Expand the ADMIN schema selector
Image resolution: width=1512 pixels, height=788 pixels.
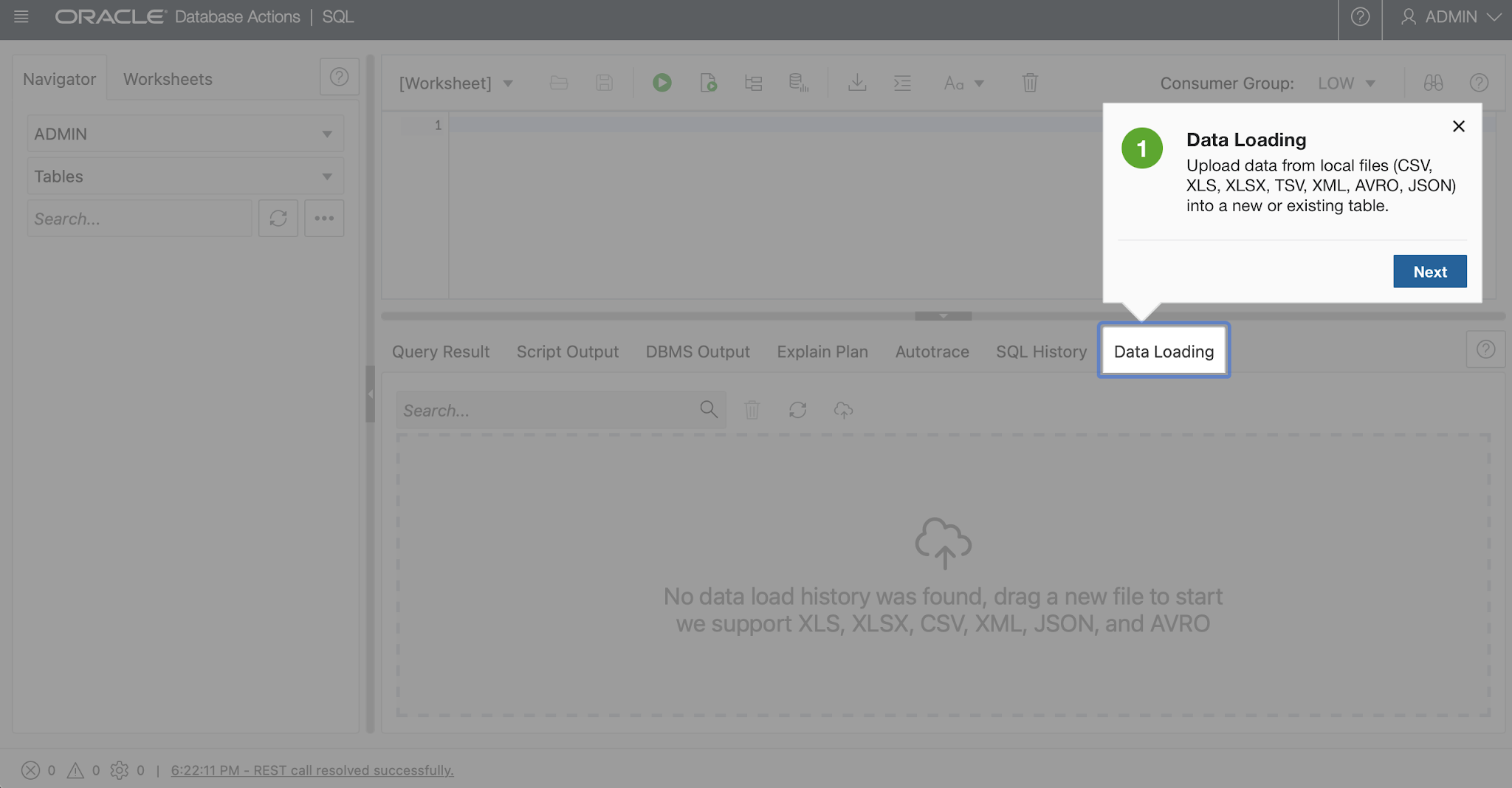[185, 133]
